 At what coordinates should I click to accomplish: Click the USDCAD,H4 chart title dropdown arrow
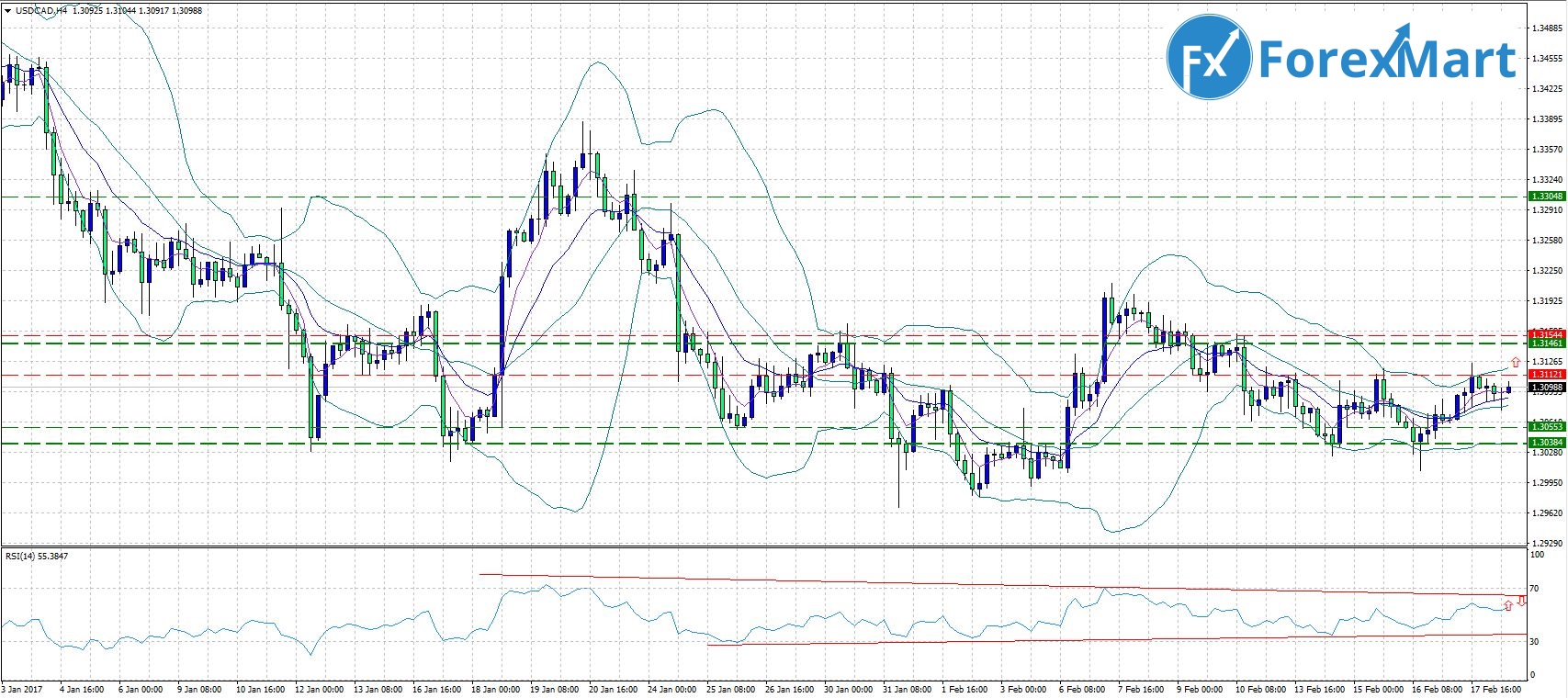(x=7, y=11)
